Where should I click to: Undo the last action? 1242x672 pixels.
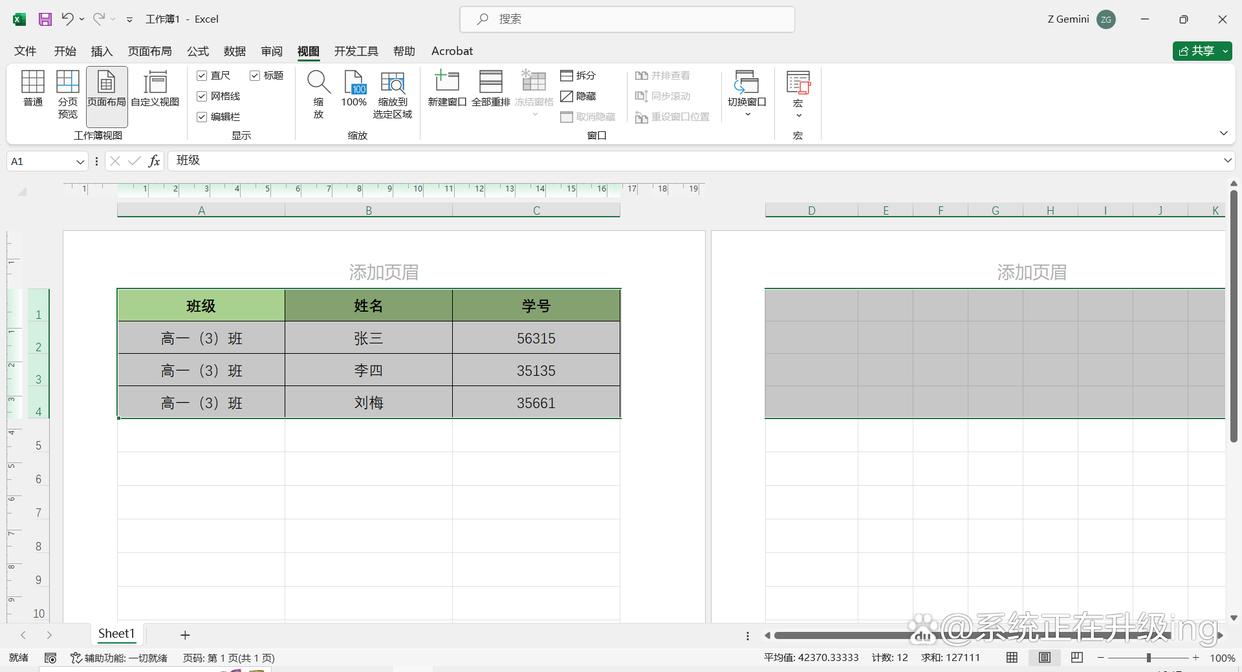pyautogui.click(x=67, y=19)
